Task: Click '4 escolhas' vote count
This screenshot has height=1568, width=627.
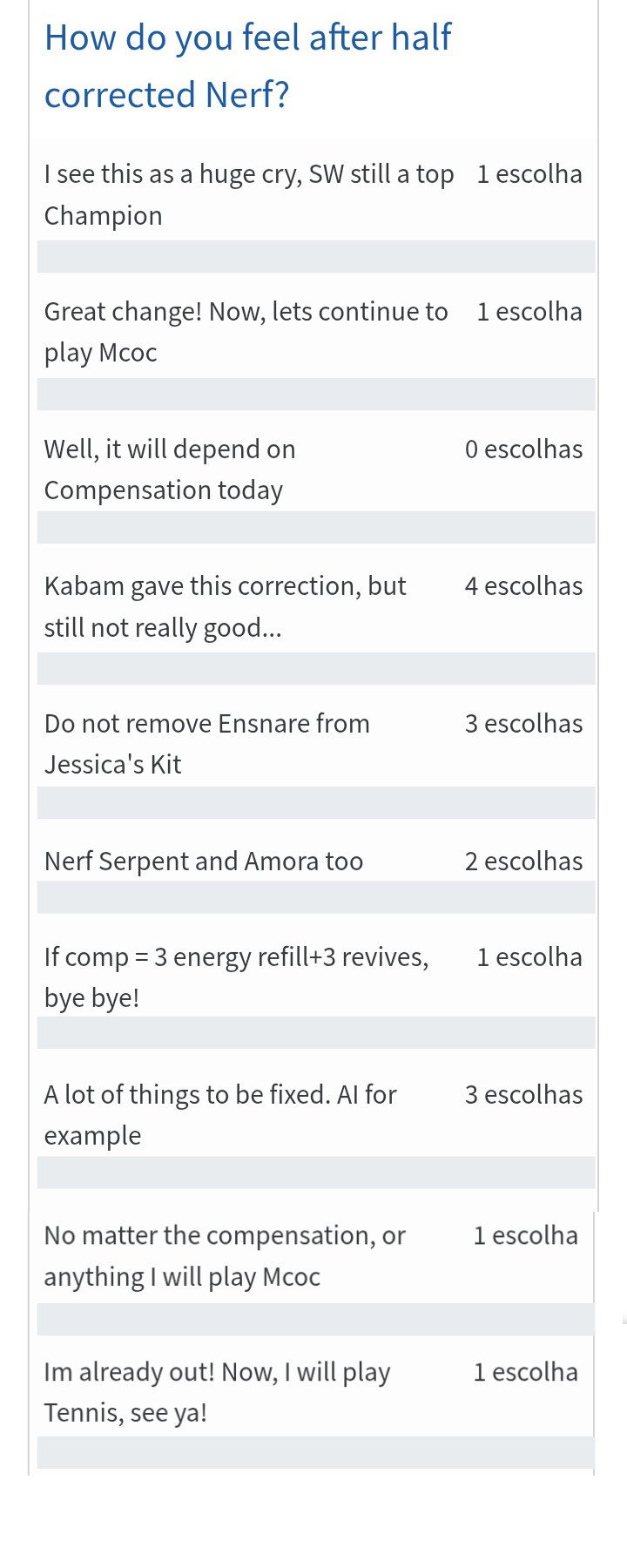Action: click(x=523, y=586)
